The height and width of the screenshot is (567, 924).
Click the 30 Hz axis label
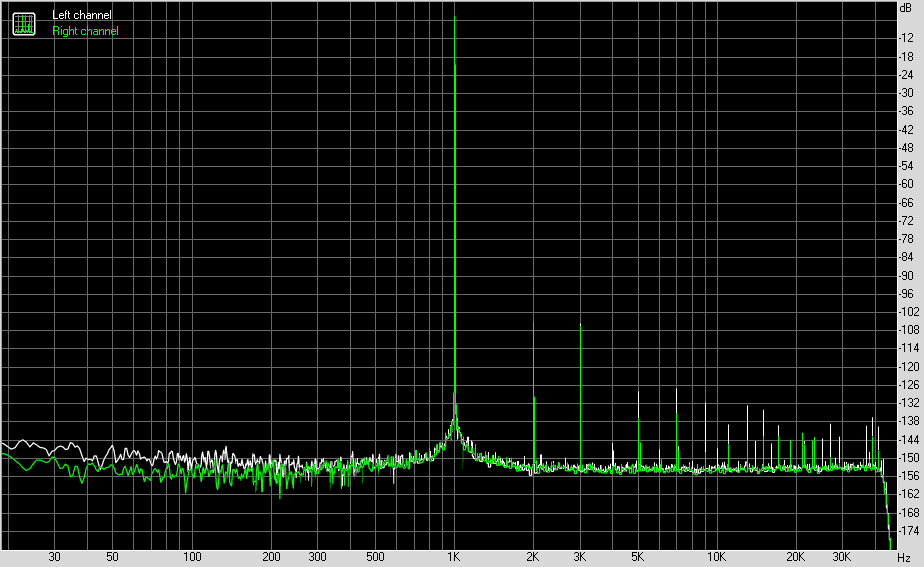click(x=54, y=557)
